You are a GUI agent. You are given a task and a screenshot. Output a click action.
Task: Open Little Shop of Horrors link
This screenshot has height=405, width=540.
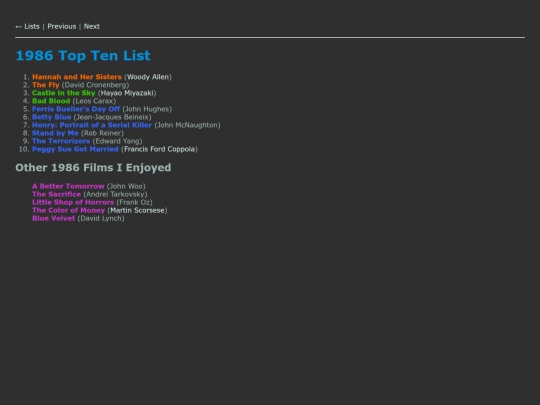pos(73,202)
